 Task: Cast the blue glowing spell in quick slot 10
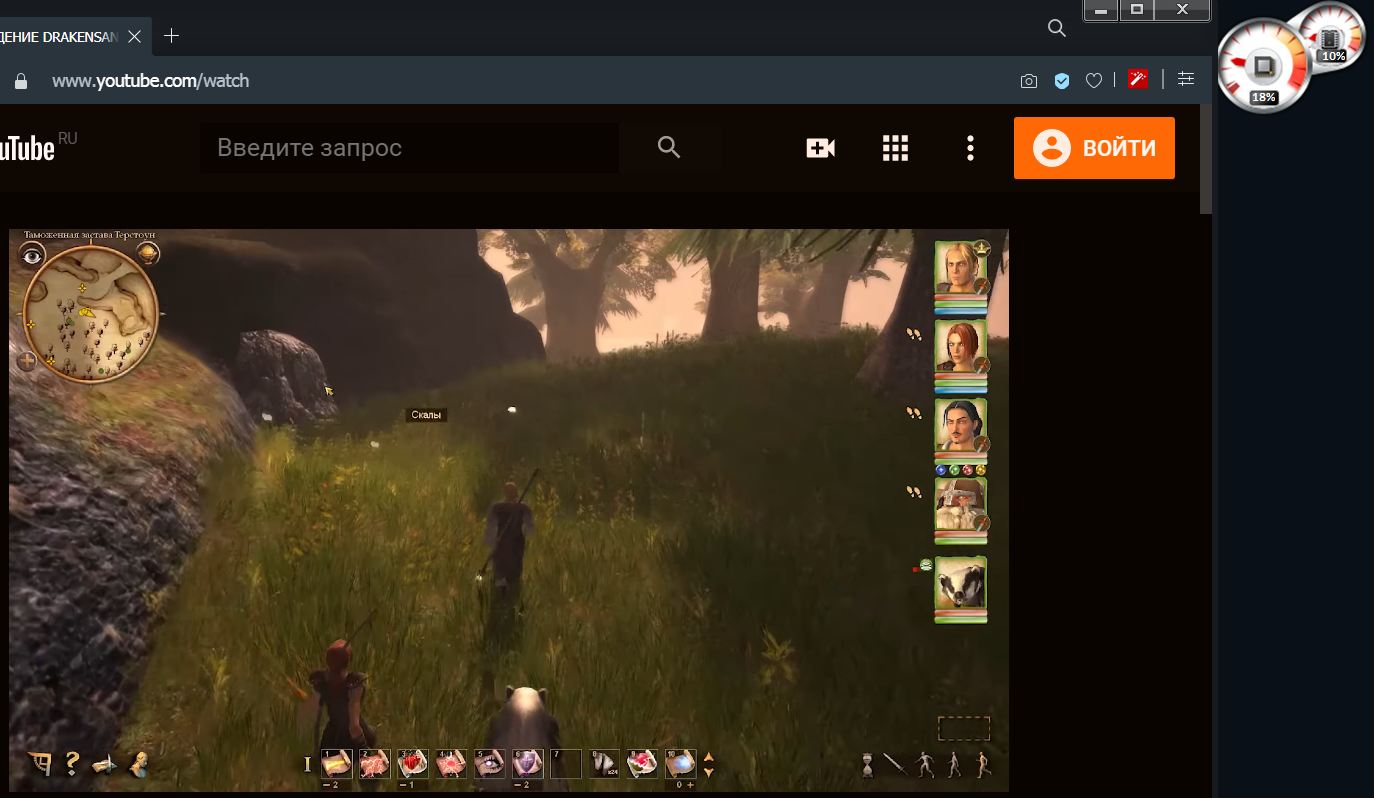pyautogui.click(x=680, y=763)
